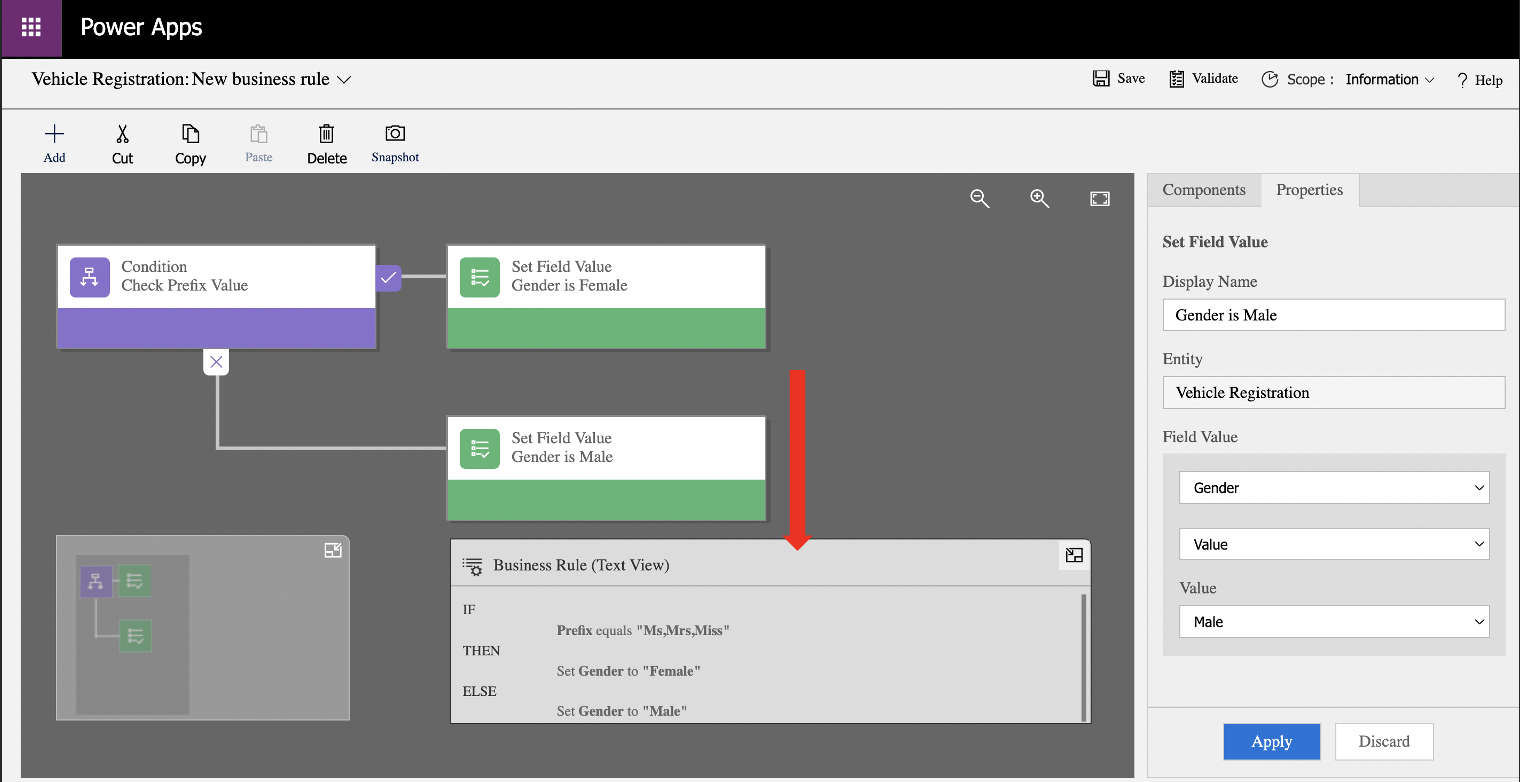This screenshot has width=1520, height=782.
Task: Click the Apply button
Action: [1272, 741]
